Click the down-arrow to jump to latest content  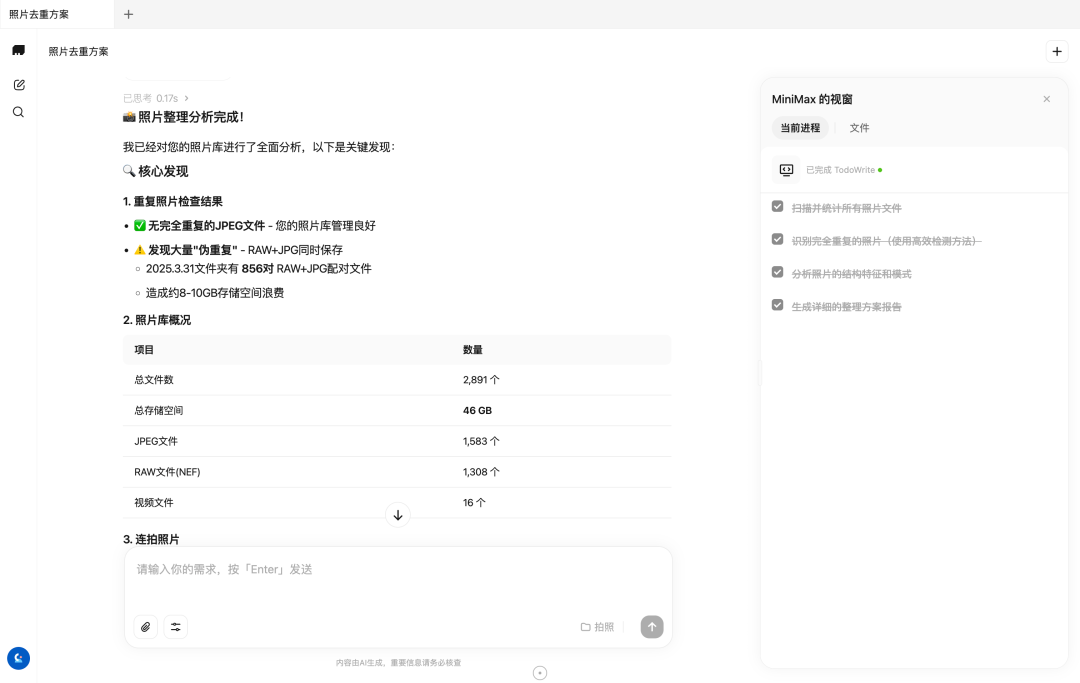[397, 514]
